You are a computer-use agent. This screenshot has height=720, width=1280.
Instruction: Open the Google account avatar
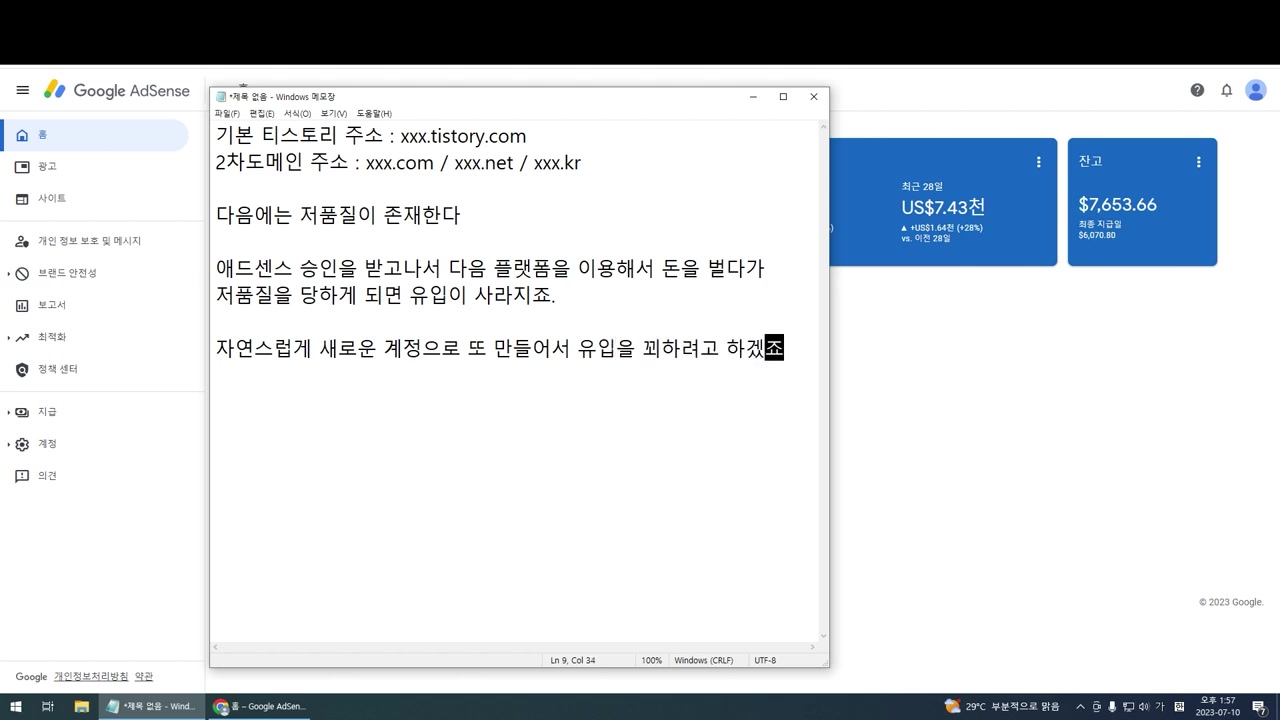(1256, 90)
